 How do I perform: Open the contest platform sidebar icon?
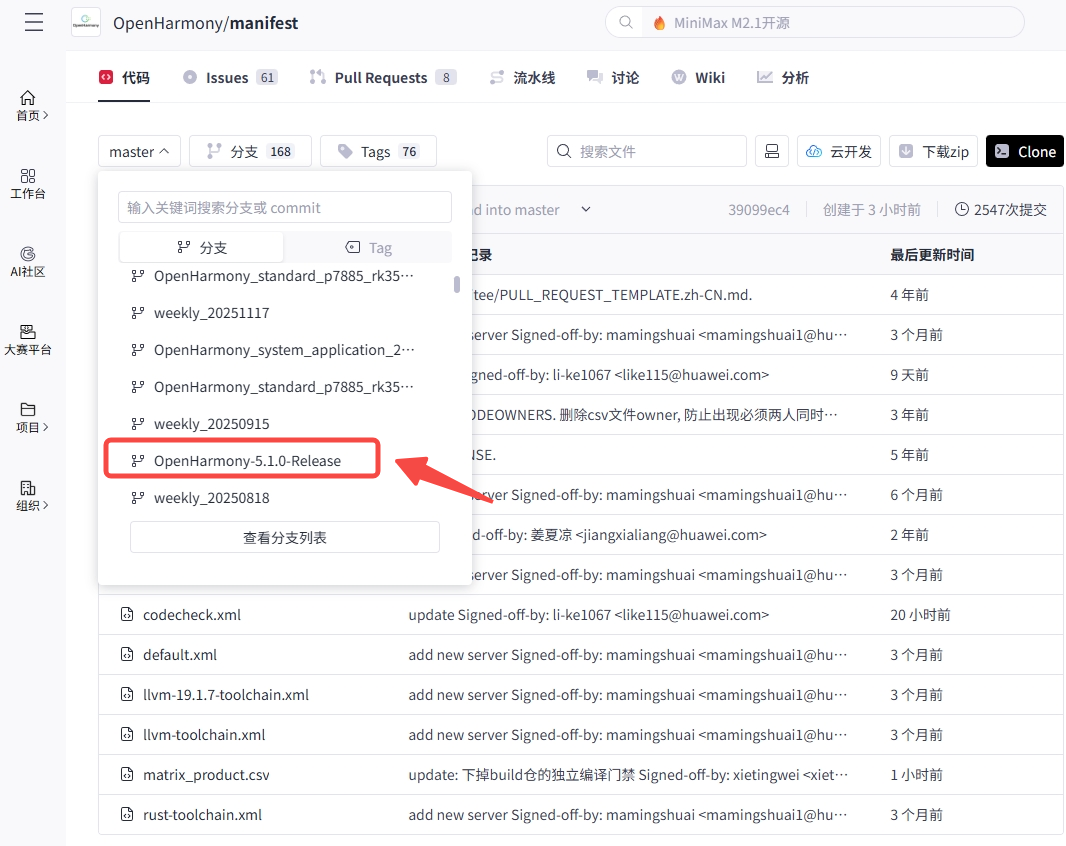28,339
